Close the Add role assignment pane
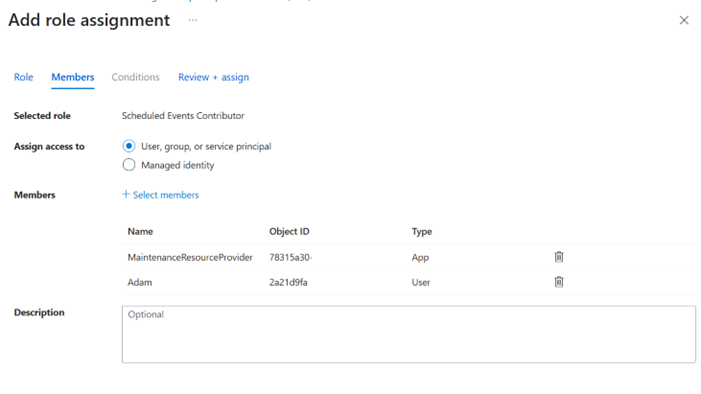 (684, 20)
